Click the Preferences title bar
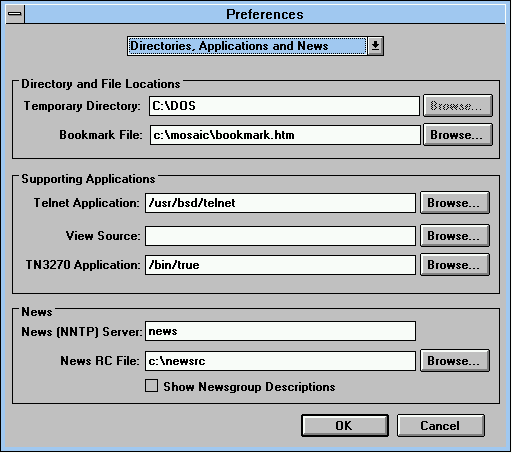The width and height of the screenshot is (512, 453). click(x=265, y=14)
